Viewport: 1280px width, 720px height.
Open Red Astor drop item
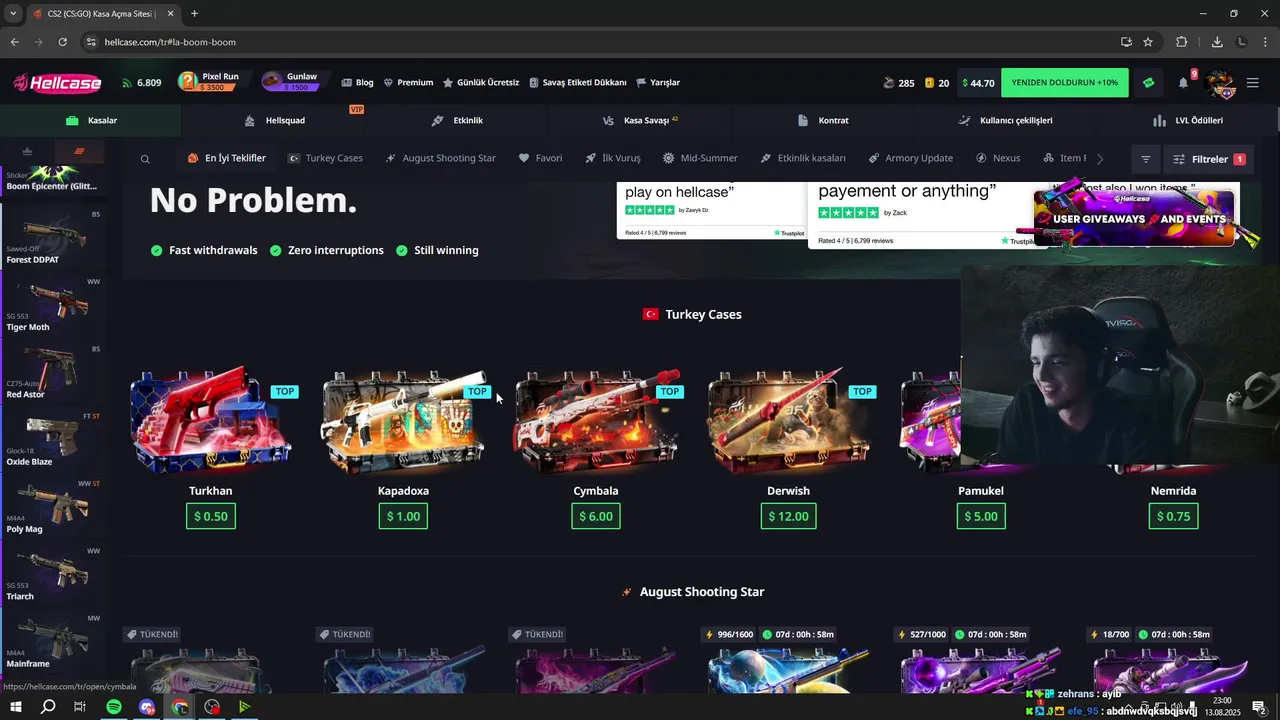pos(54,371)
